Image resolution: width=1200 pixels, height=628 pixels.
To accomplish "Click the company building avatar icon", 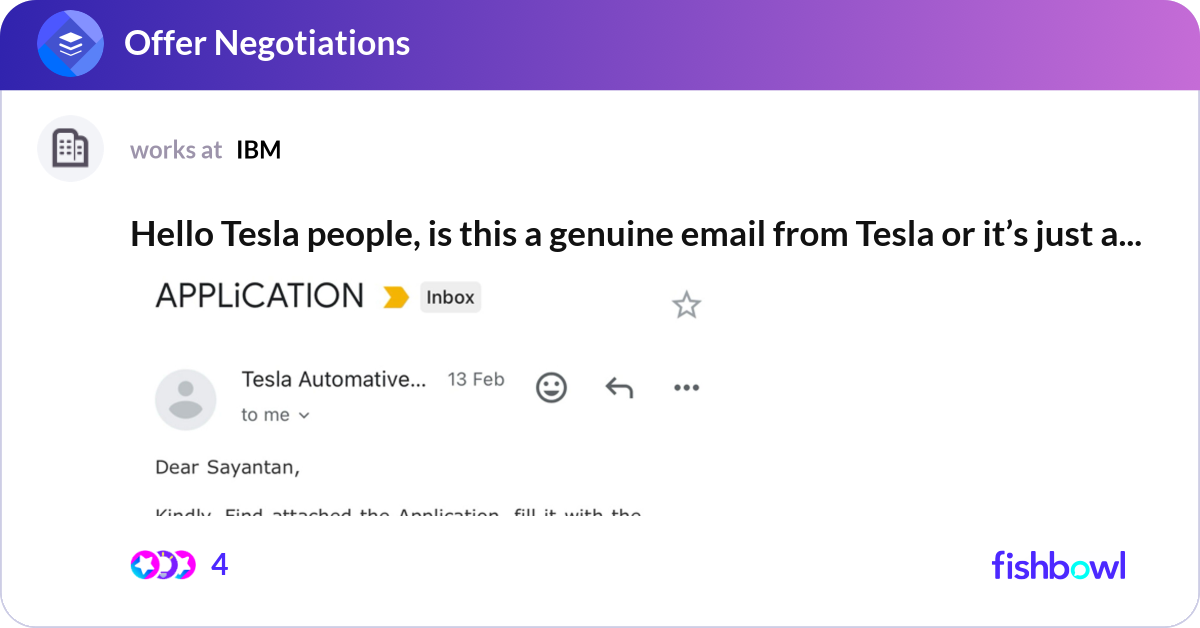I will (x=70, y=148).
